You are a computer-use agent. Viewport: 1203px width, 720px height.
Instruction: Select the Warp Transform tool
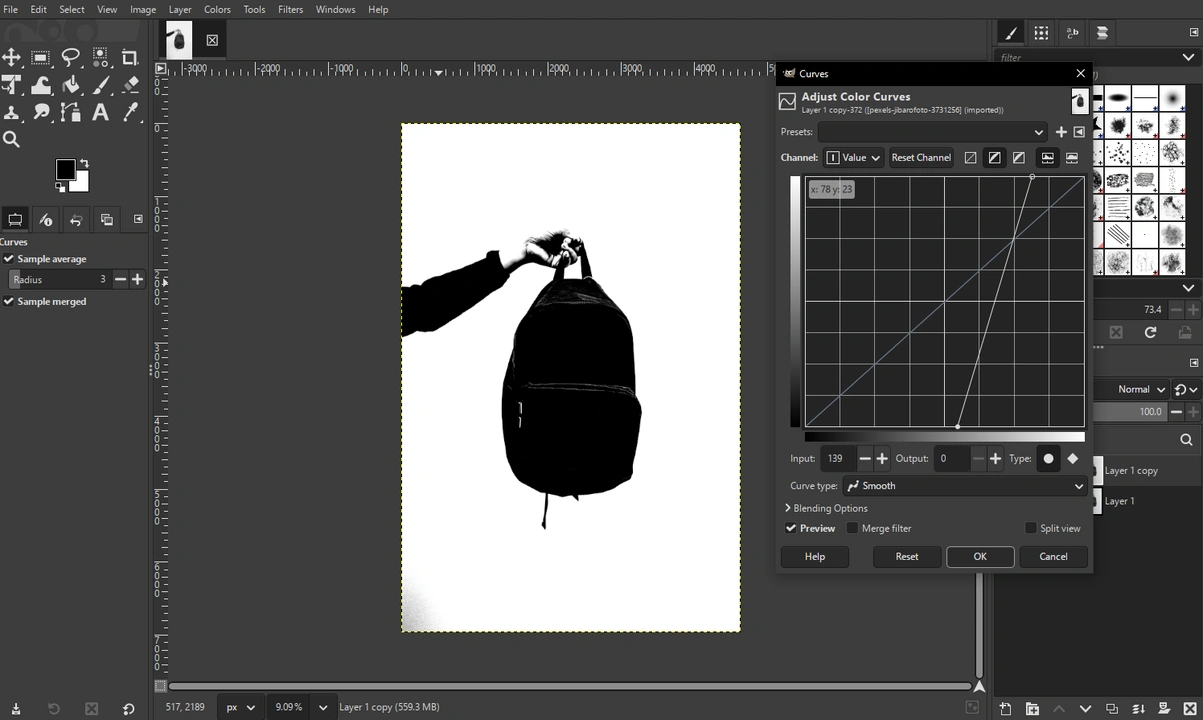coord(41,85)
